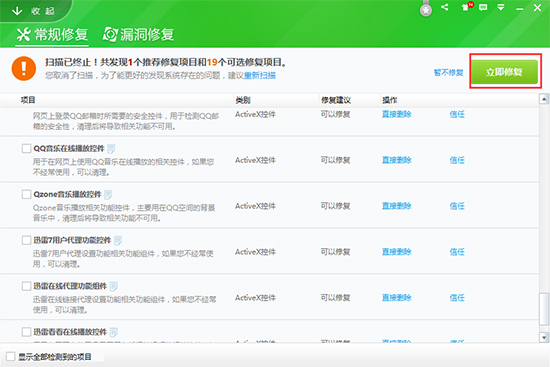This screenshot has width=550, height=367.
Task: Click 直接删除 for 迅雷在线代理功能组件
Action: pos(396,298)
